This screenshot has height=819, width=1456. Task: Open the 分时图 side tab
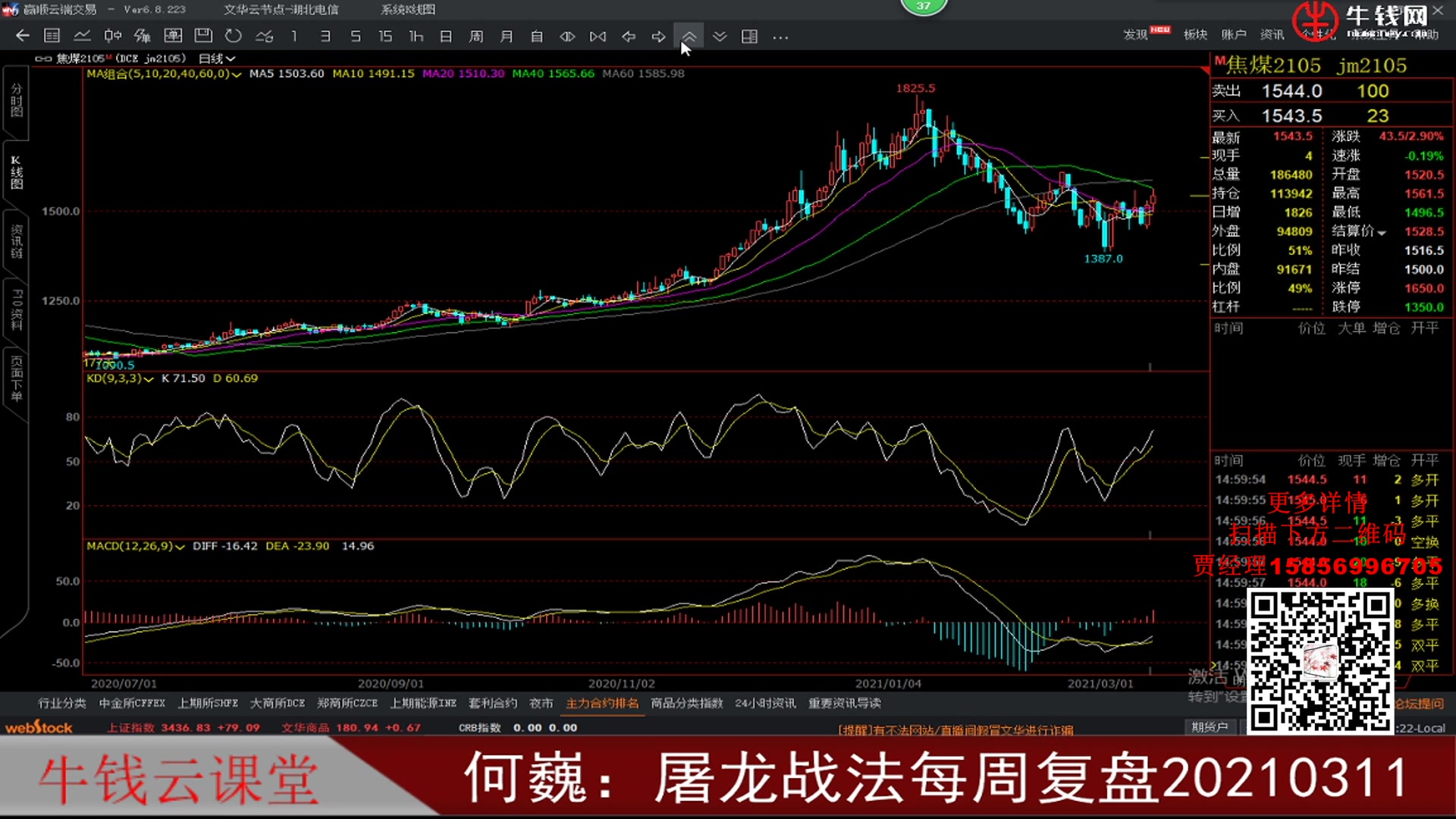[x=16, y=101]
